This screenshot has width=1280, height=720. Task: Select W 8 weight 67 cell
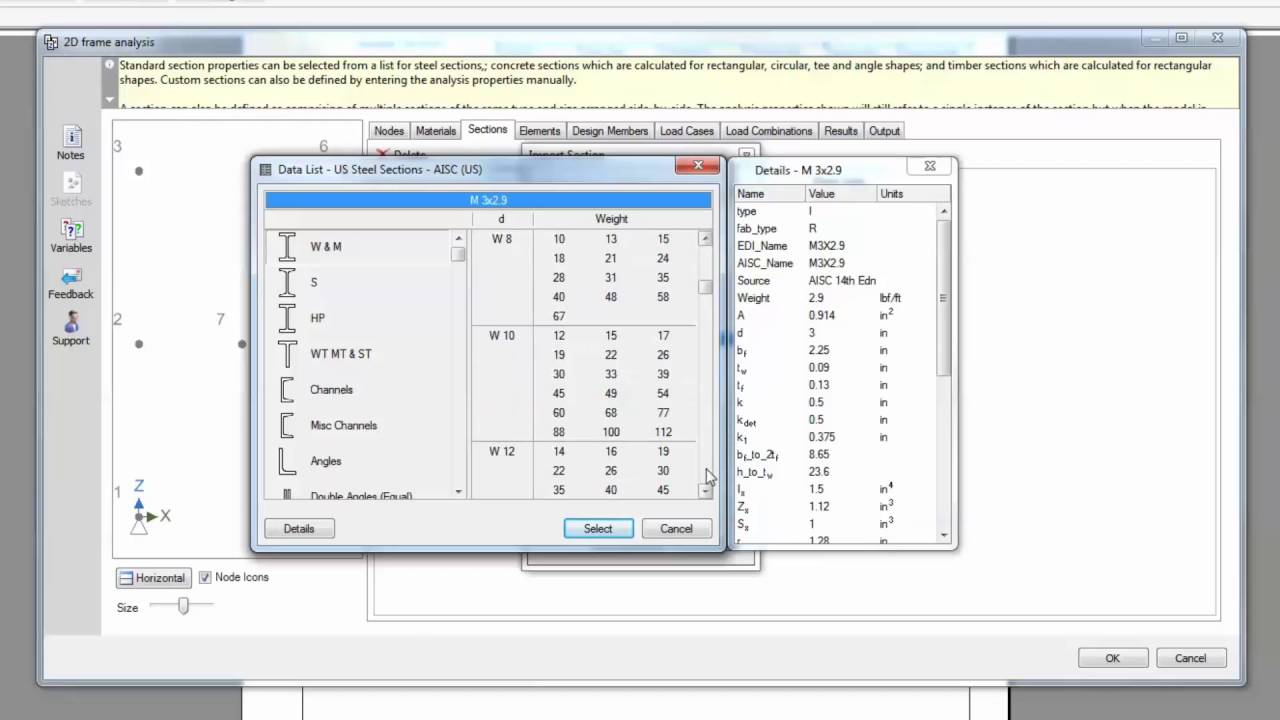[559, 316]
